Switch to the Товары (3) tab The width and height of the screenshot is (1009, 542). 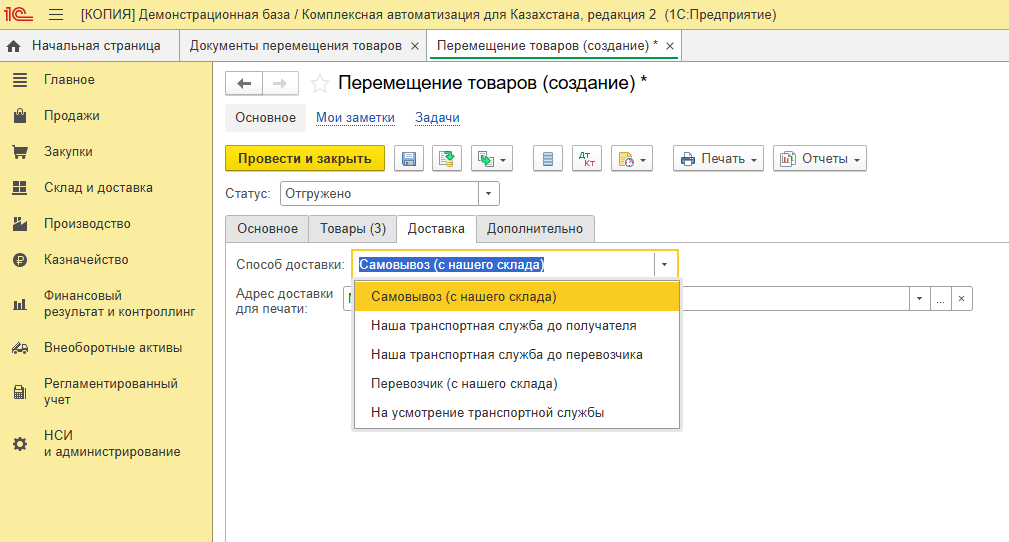coord(352,229)
